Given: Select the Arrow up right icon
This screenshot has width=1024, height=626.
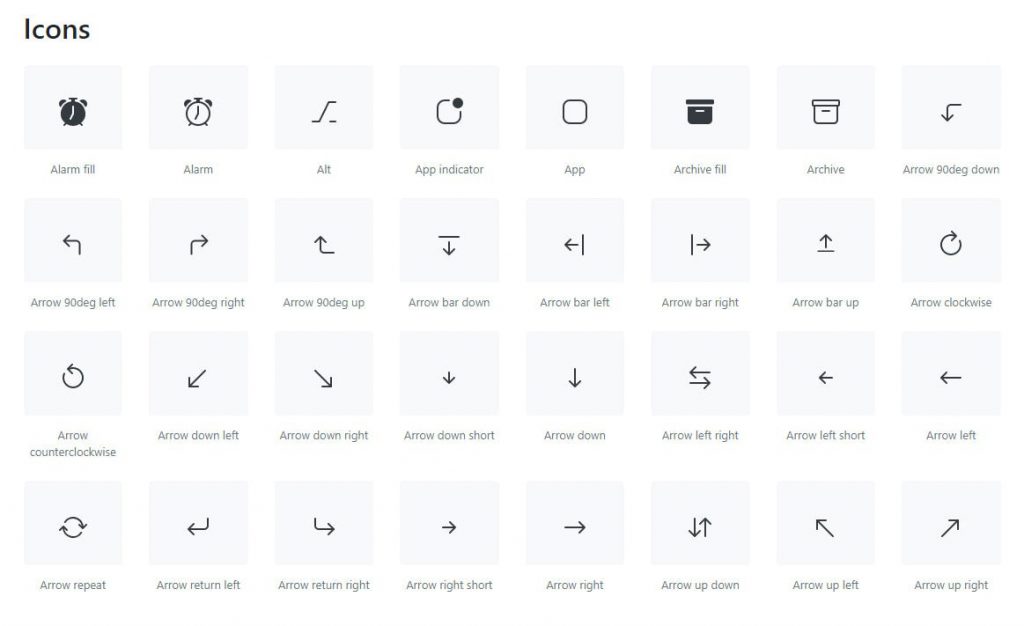Looking at the screenshot, I should [x=950, y=527].
